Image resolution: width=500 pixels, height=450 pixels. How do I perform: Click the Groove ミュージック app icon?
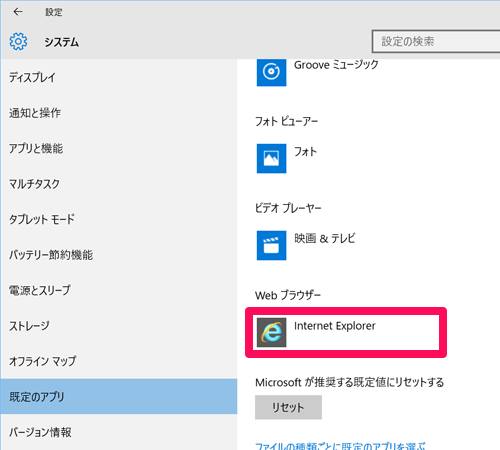[x=271, y=72]
